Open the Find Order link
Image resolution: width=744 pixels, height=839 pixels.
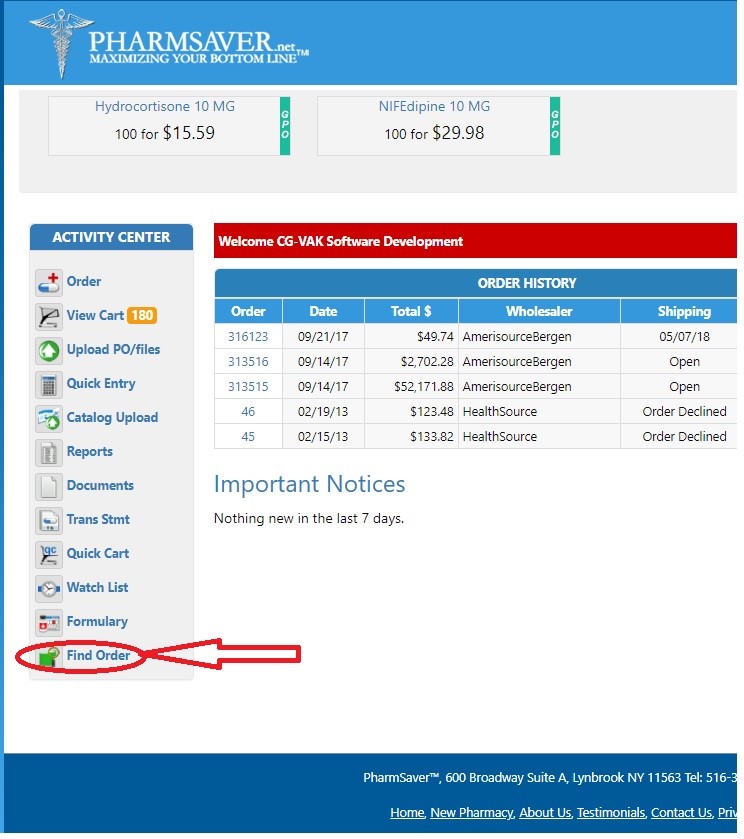pyautogui.click(x=98, y=655)
